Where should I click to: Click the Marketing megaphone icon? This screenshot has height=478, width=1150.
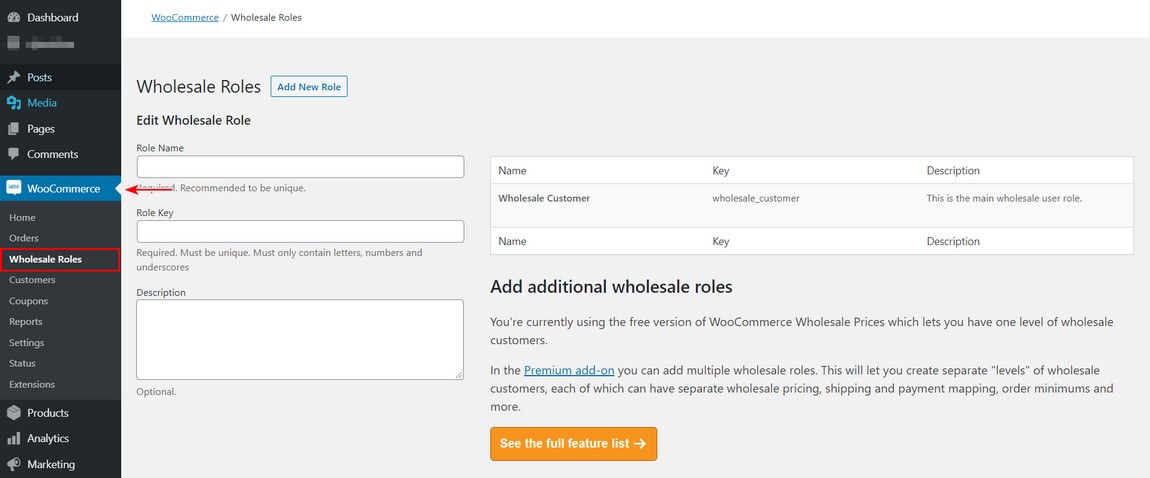point(14,464)
